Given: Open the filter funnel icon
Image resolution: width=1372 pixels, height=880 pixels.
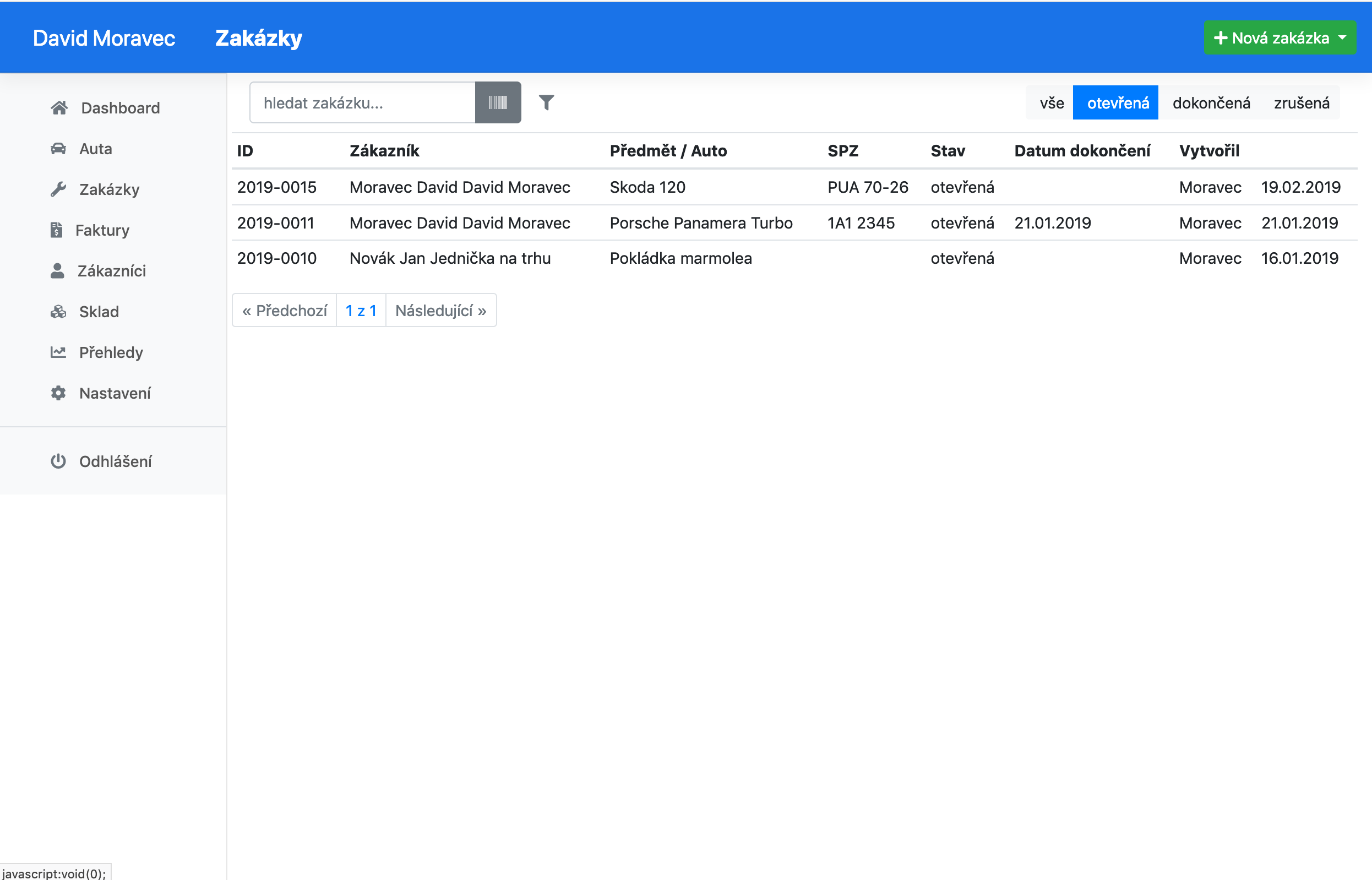Looking at the screenshot, I should tap(546, 102).
